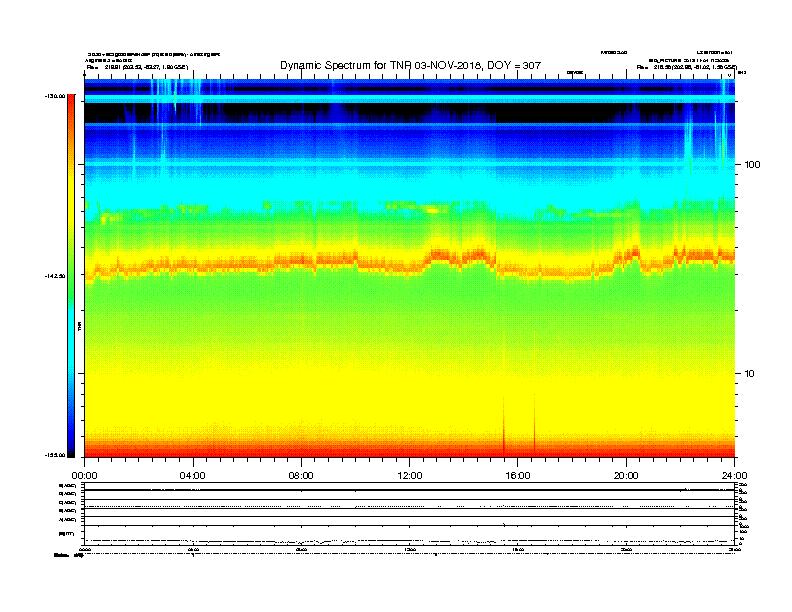
Task: Click the lower strip-chart housekeeping panel
Action: click(x=410, y=514)
